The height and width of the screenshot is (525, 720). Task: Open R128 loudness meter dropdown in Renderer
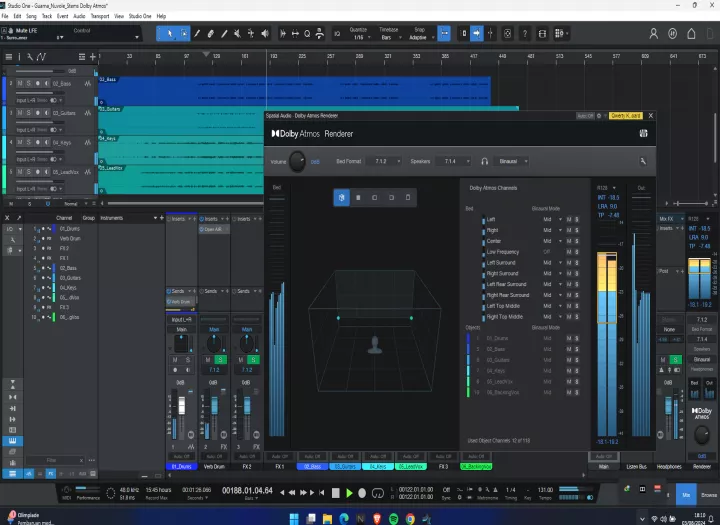(x=606, y=188)
